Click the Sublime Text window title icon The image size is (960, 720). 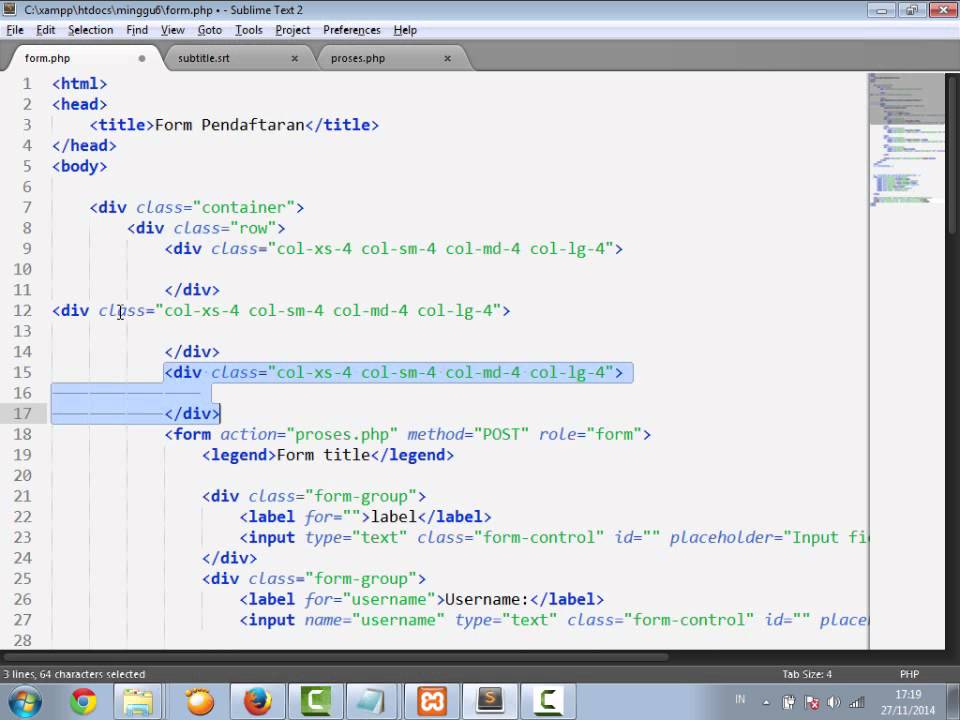click(9, 9)
